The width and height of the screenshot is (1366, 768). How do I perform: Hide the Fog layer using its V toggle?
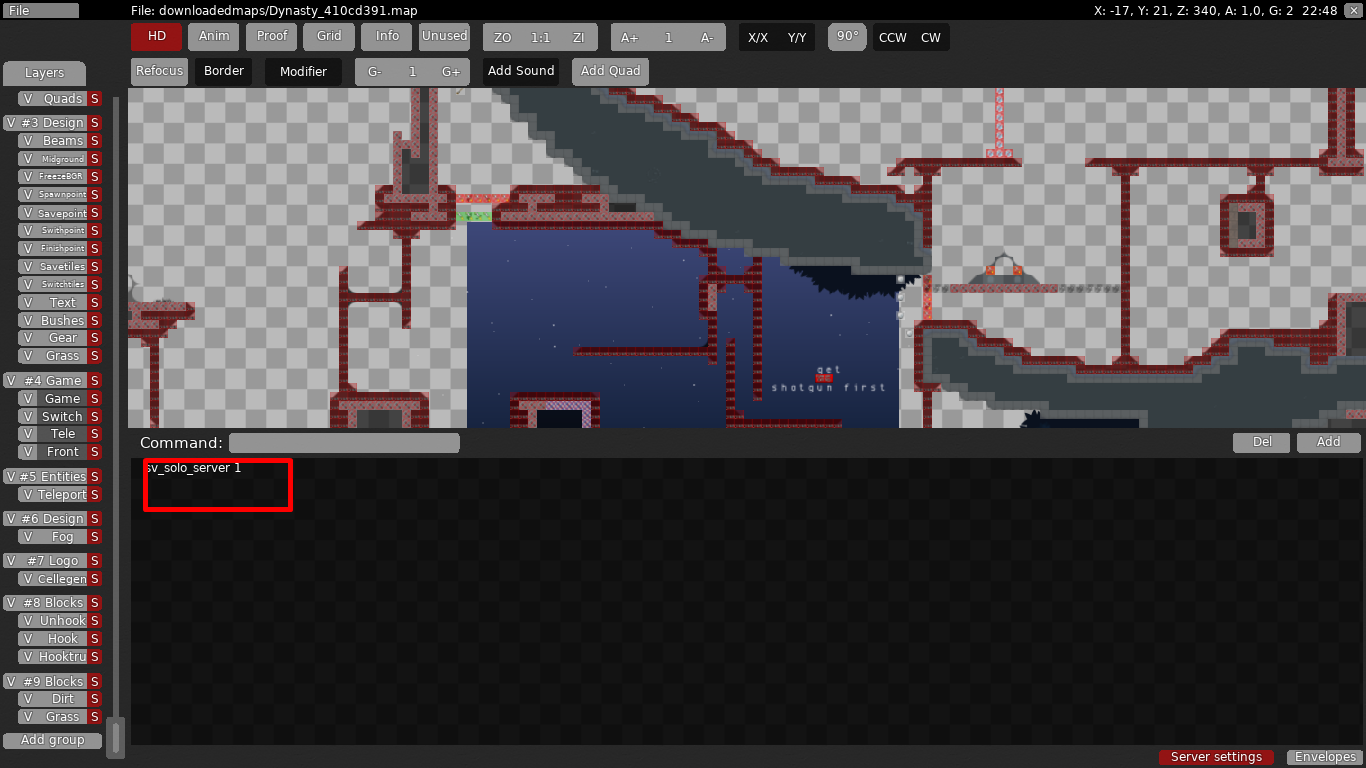coord(28,537)
